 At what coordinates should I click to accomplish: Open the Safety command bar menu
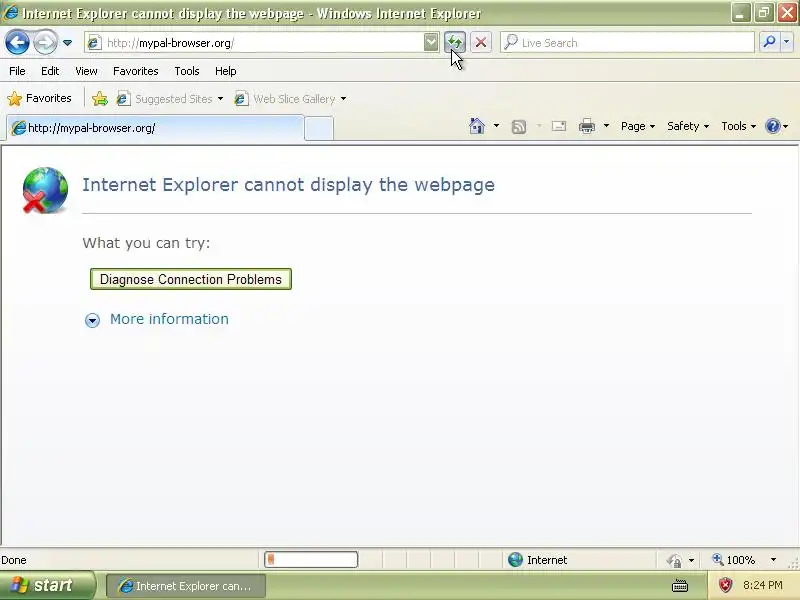tap(688, 126)
